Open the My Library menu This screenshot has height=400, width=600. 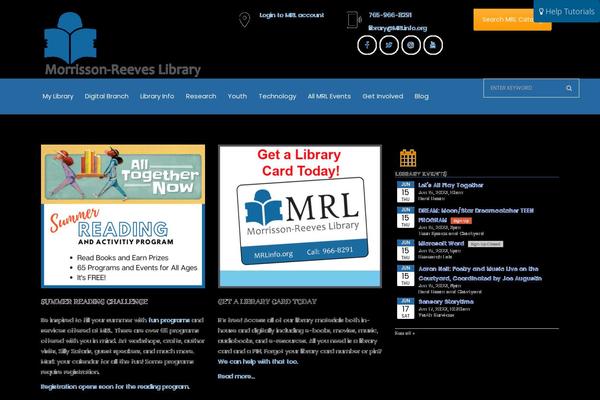coord(58,96)
